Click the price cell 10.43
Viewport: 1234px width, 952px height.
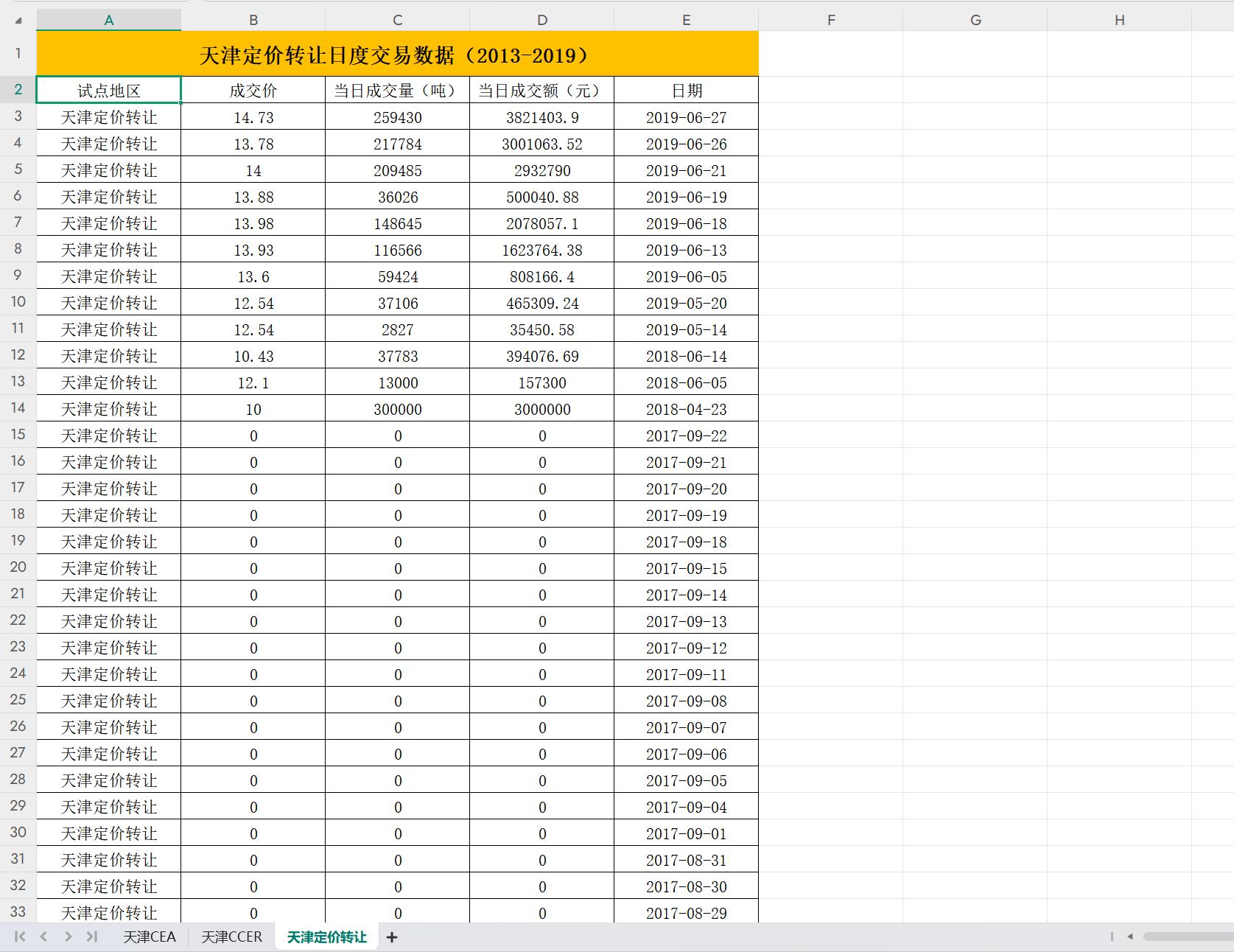click(253, 355)
